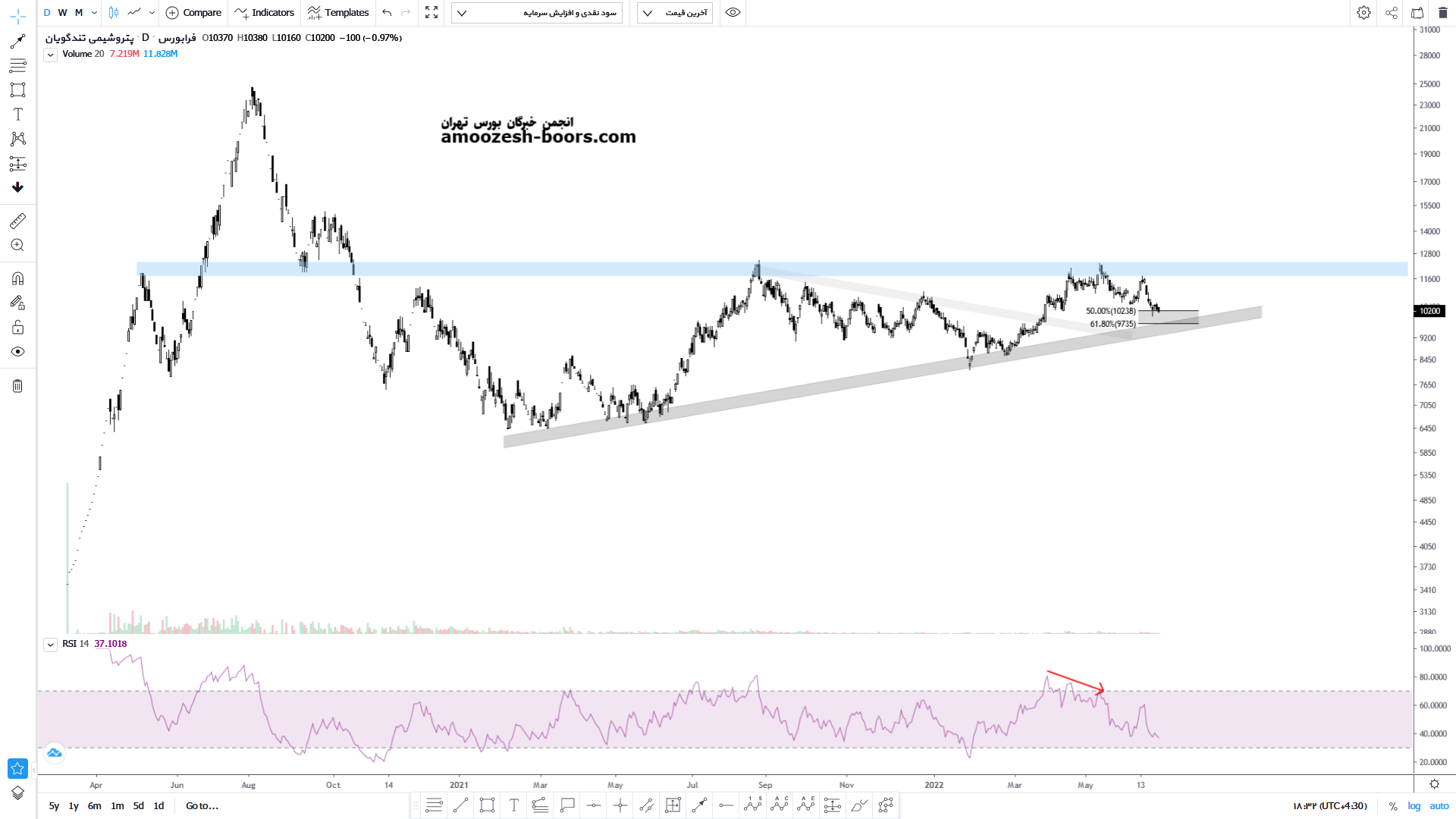This screenshot has height=819, width=1456.
Task: Open the Templates menu
Action: (338, 13)
